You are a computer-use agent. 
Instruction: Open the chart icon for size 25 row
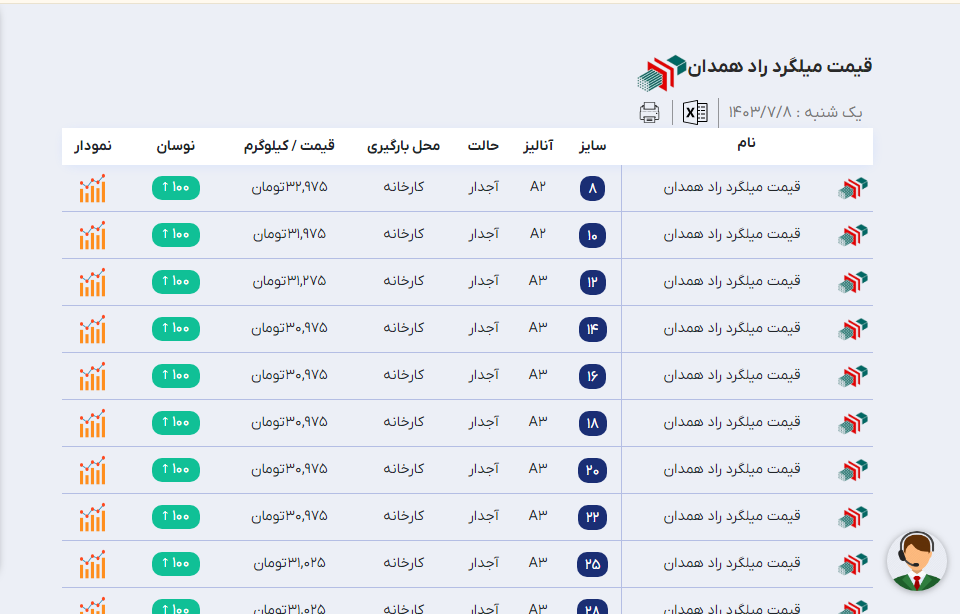click(92, 564)
